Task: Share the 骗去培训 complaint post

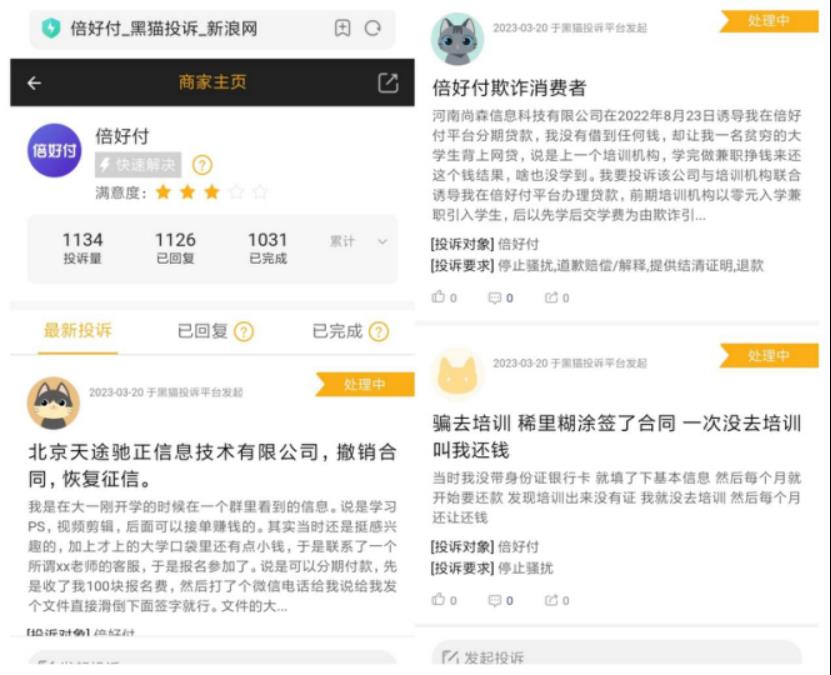Action: 557,600
